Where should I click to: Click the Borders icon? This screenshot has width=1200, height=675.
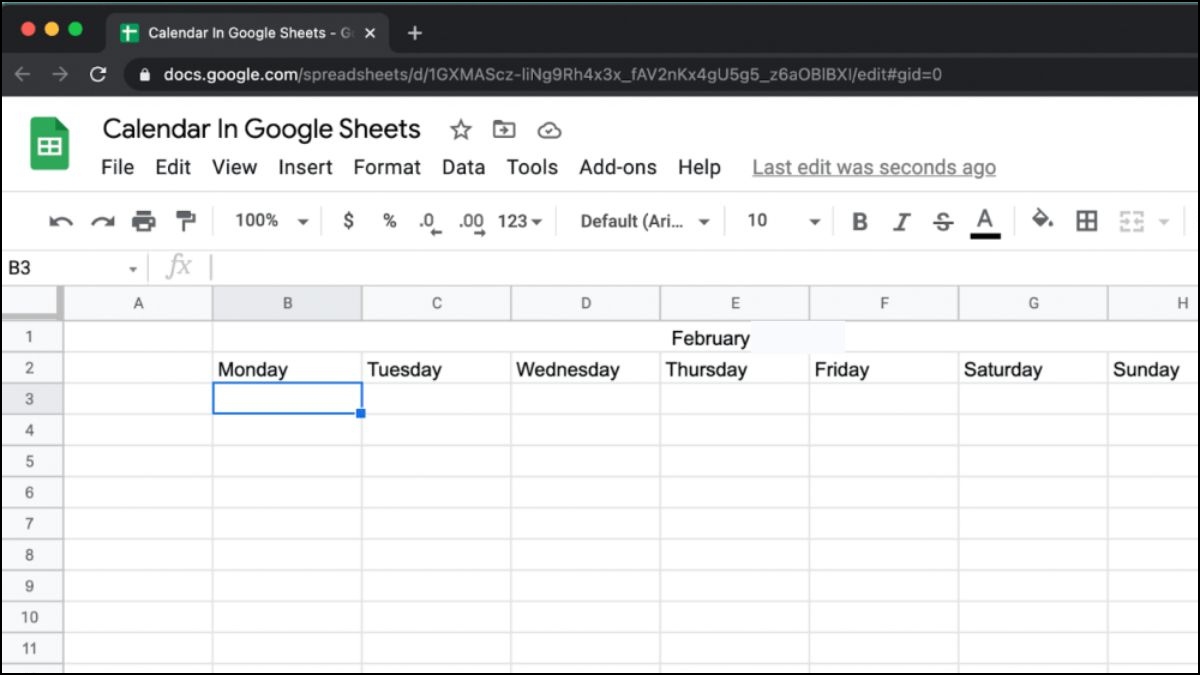point(1087,221)
